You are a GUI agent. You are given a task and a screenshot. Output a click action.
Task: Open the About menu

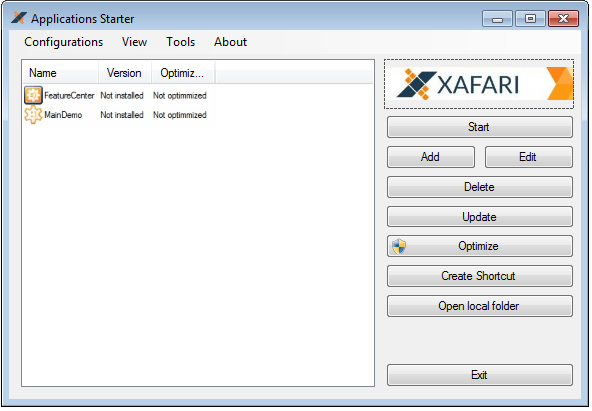coord(230,42)
